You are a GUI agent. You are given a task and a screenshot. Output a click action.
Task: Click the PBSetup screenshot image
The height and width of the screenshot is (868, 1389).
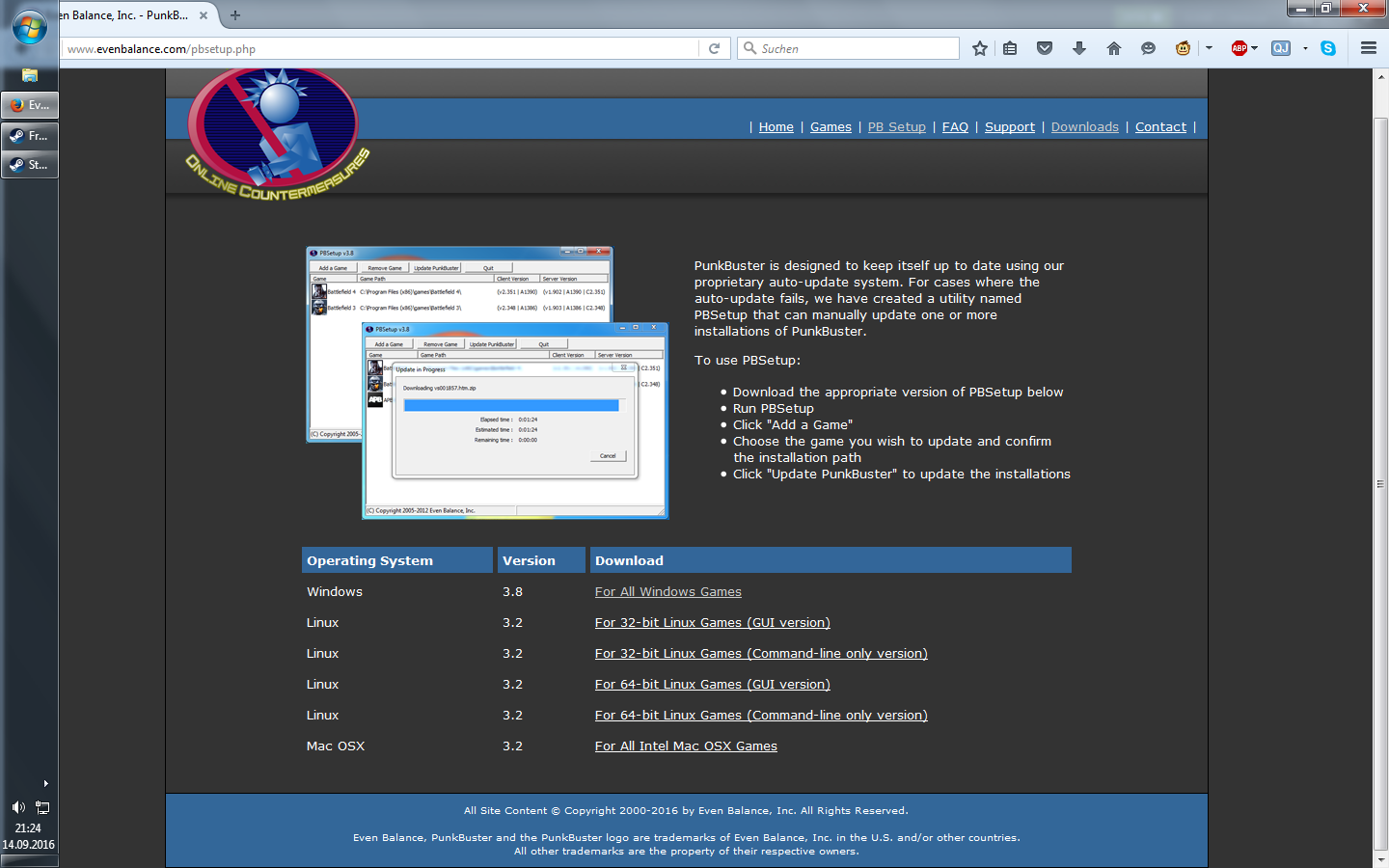[x=487, y=383]
